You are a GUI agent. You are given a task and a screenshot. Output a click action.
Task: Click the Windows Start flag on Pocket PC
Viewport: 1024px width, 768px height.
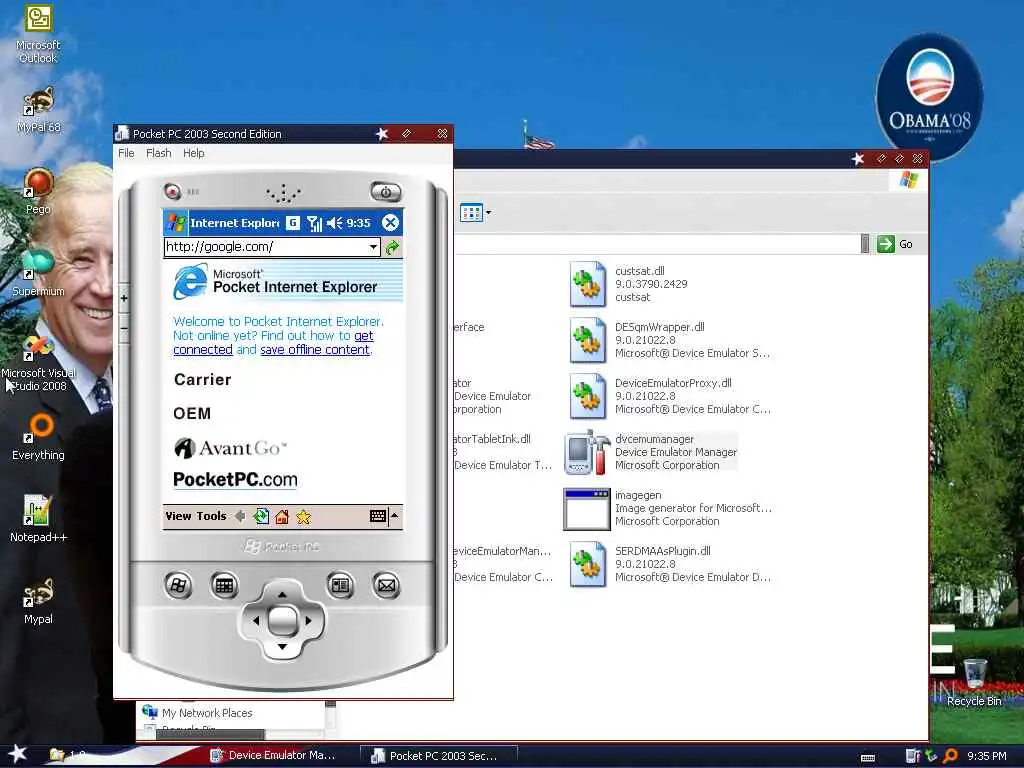click(x=176, y=223)
